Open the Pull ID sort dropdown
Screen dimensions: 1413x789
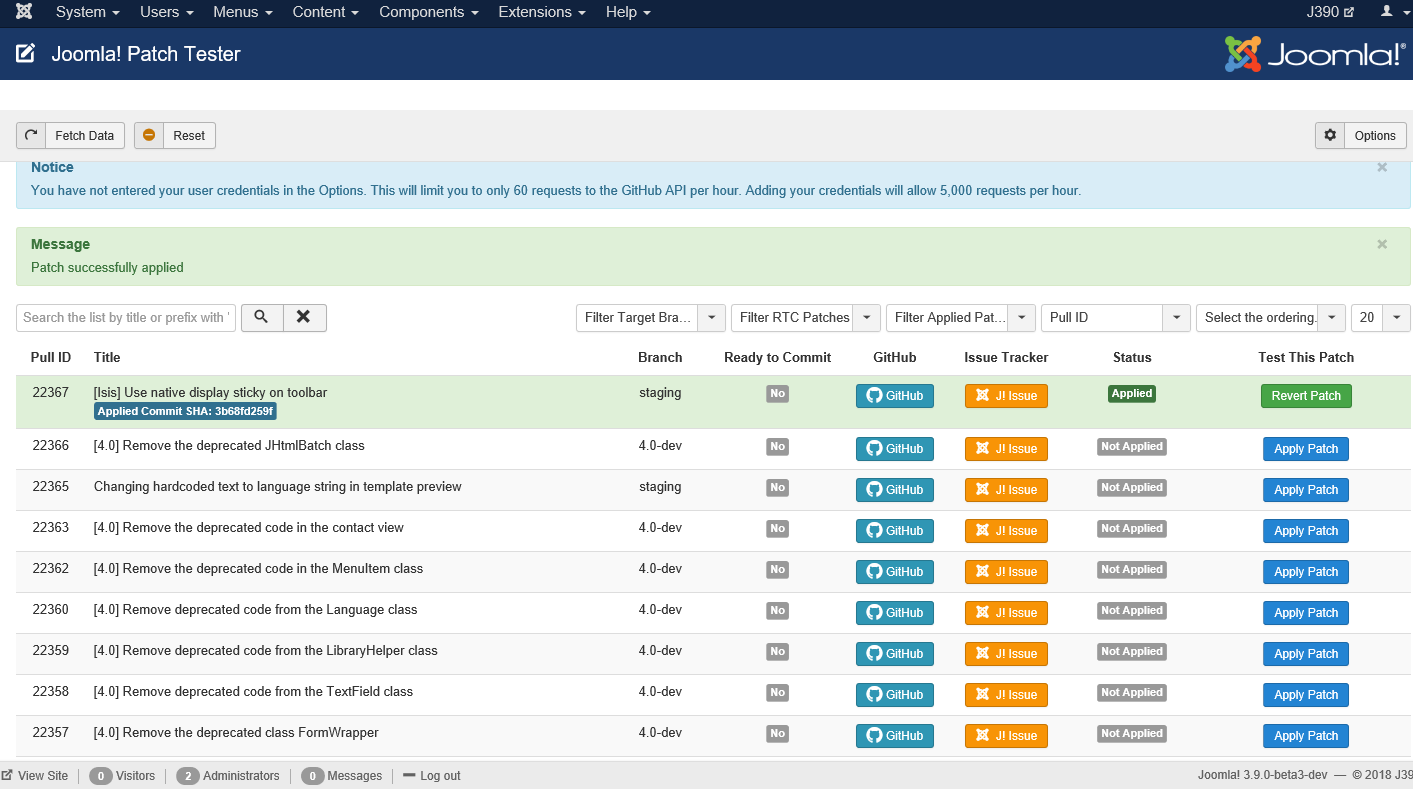[x=1116, y=317]
